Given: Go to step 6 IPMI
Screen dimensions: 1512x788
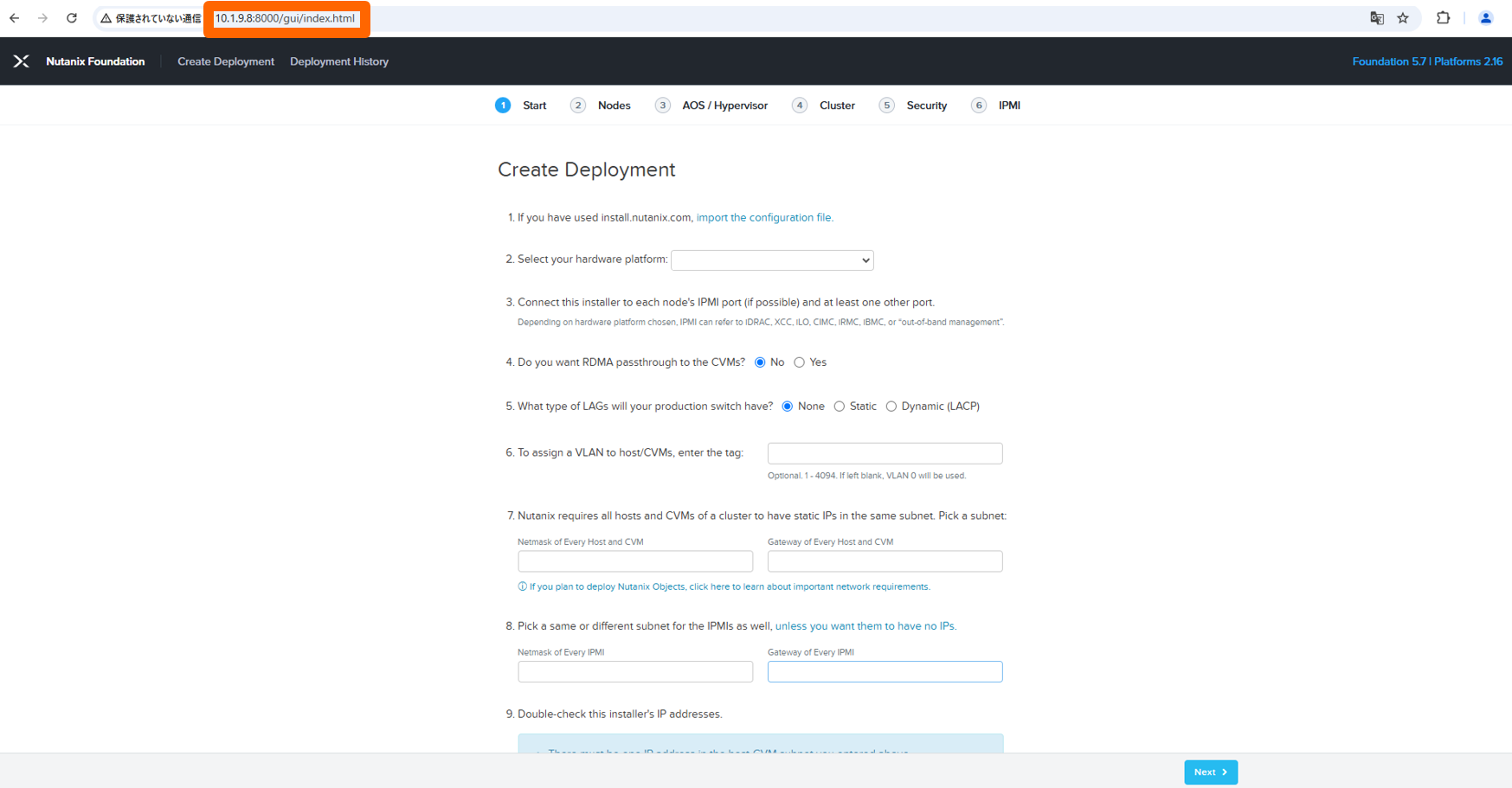Looking at the screenshot, I should (x=996, y=106).
